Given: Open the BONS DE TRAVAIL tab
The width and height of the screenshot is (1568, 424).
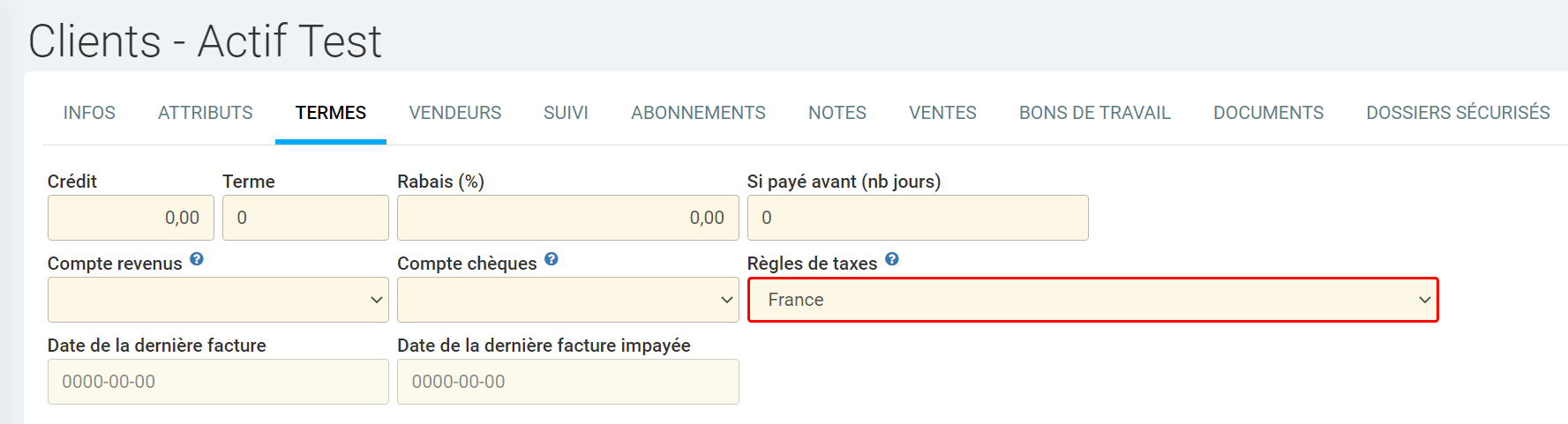Looking at the screenshot, I should (1095, 113).
